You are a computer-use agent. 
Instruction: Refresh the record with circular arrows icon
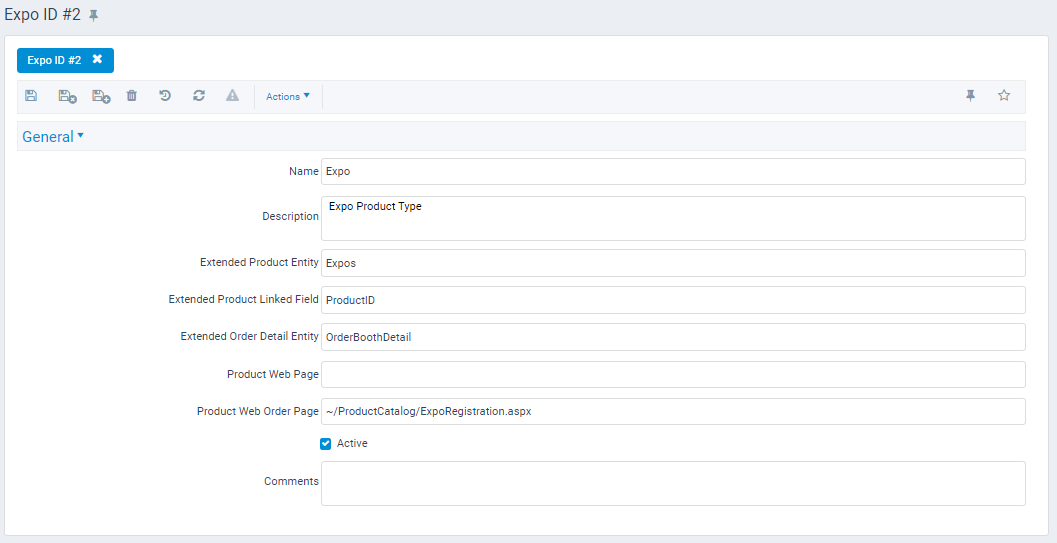point(199,96)
